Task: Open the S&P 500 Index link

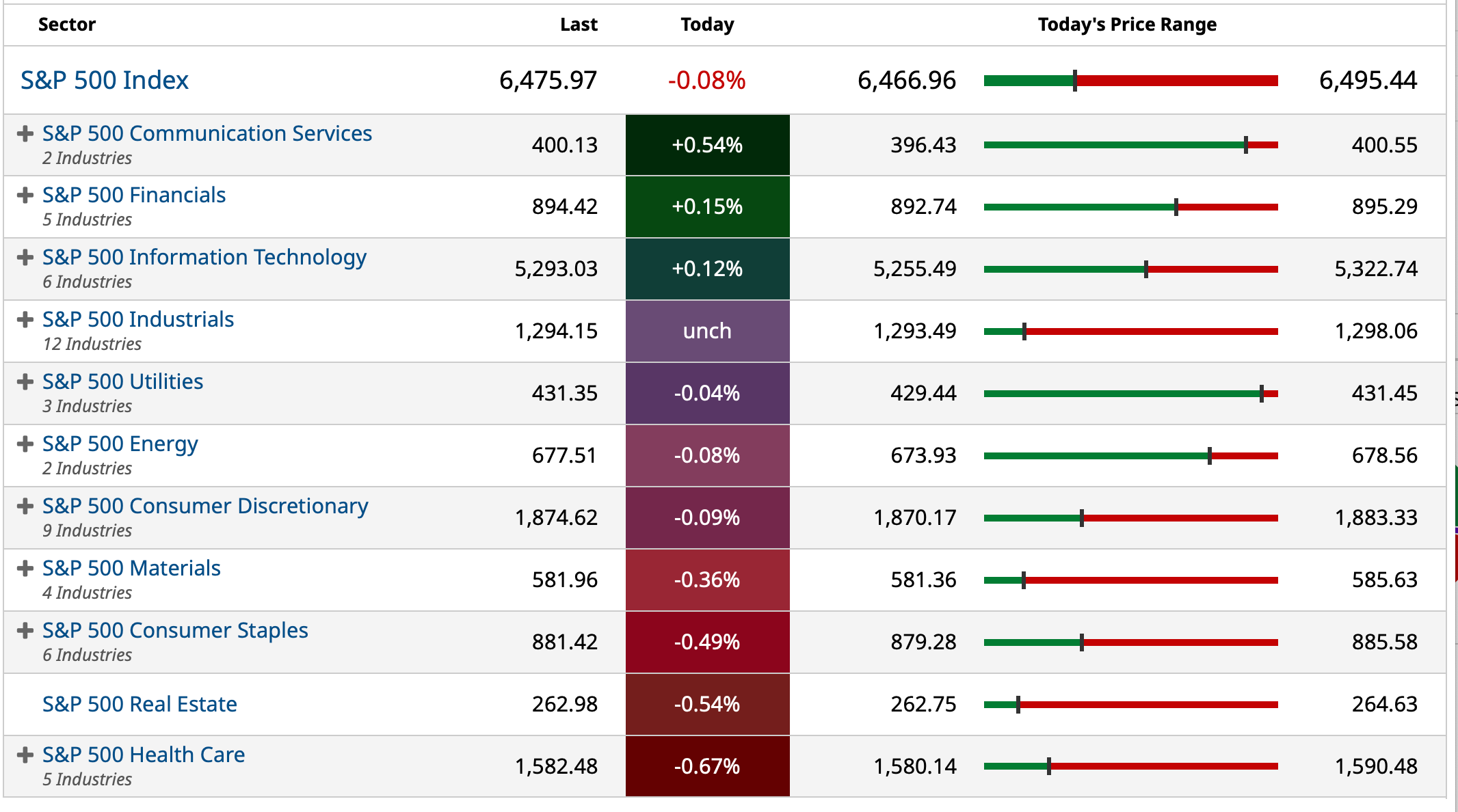Action: 104,81
